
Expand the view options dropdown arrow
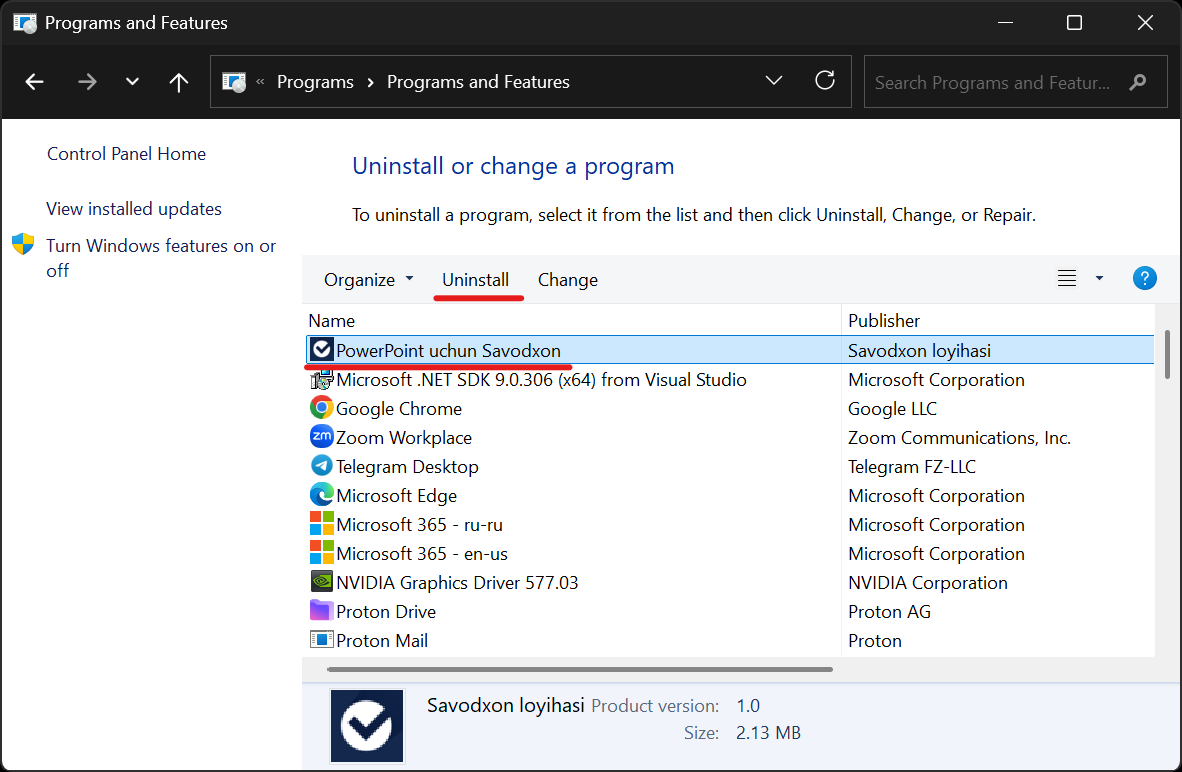tap(1099, 279)
